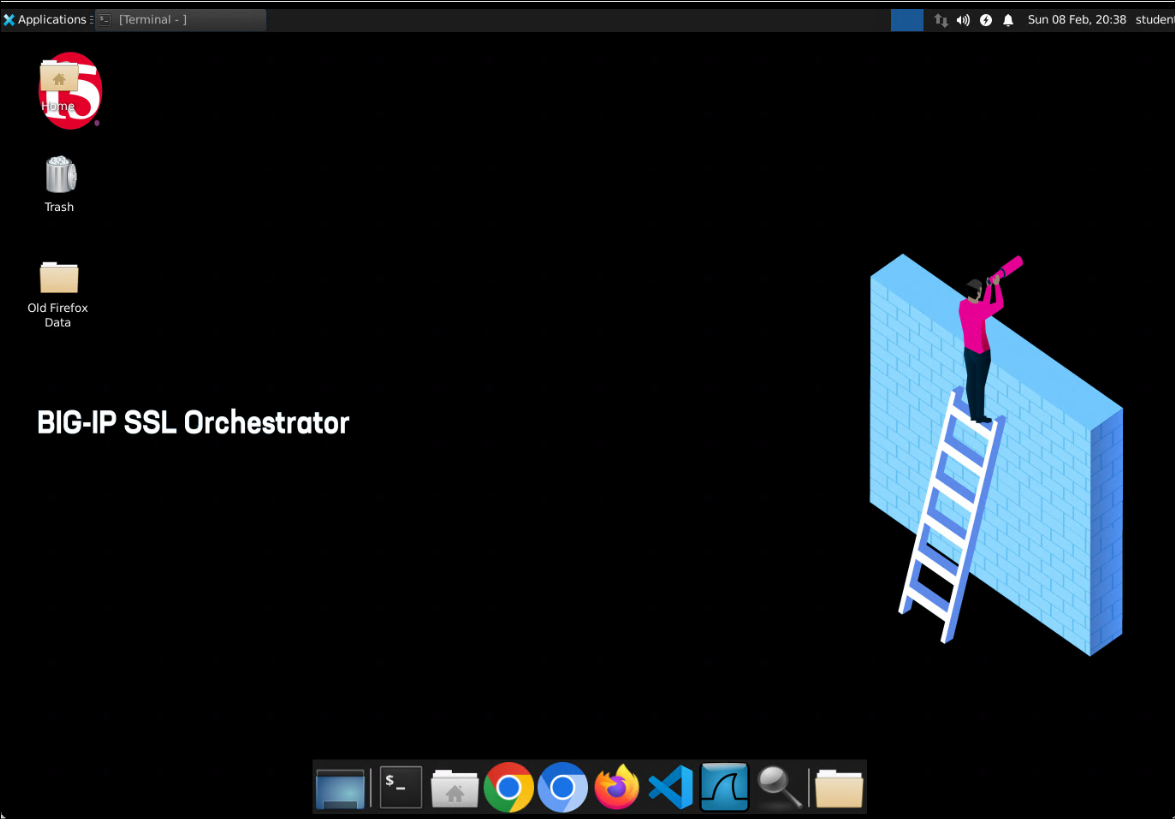Launch Wireshark from the dock
The height and width of the screenshot is (819, 1175).
(725, 788)
